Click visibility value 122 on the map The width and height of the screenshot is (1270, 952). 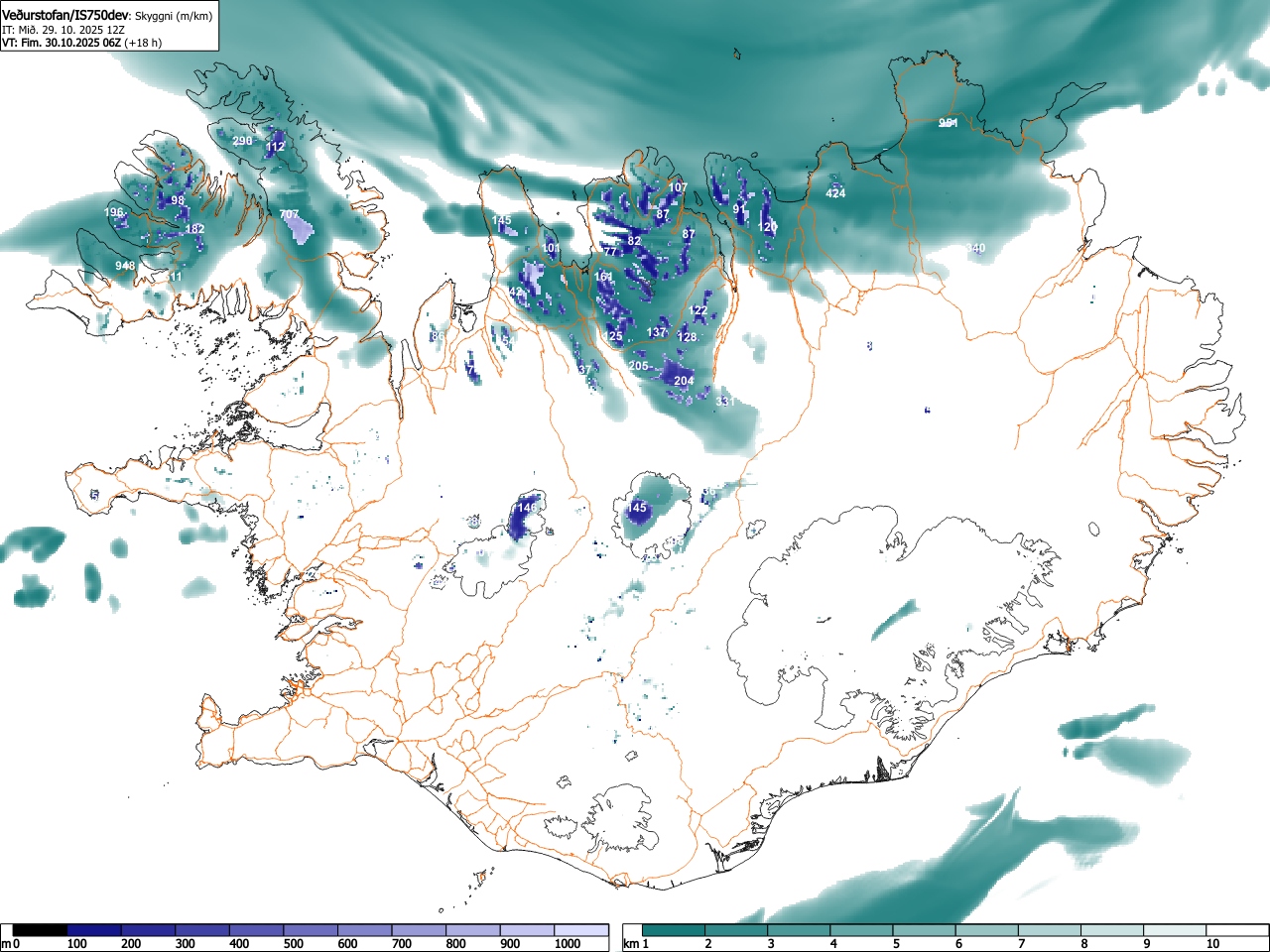[698, 310]
